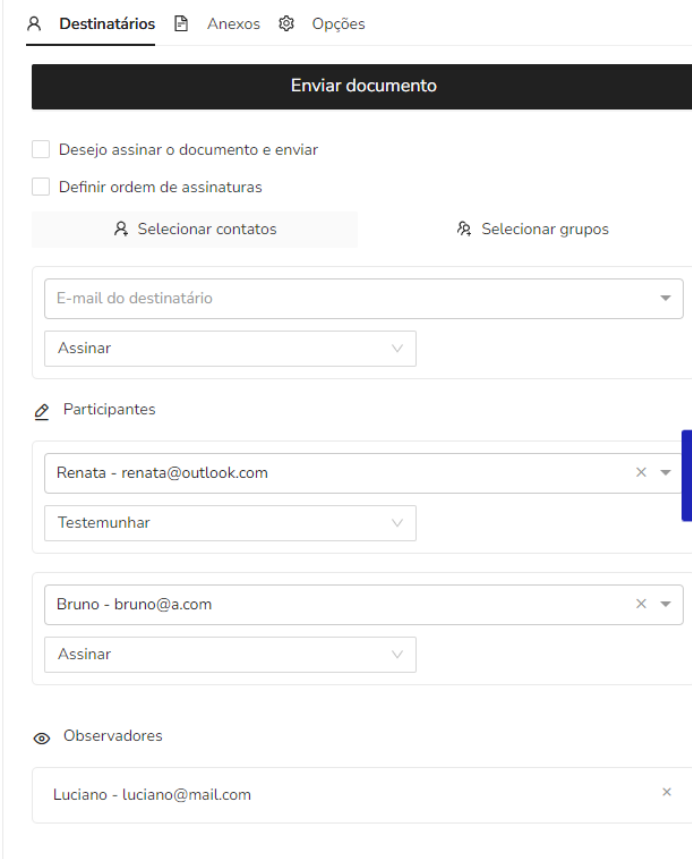
Task: Click the Bruno - bruno@a.com field
Action: point(363,605)
